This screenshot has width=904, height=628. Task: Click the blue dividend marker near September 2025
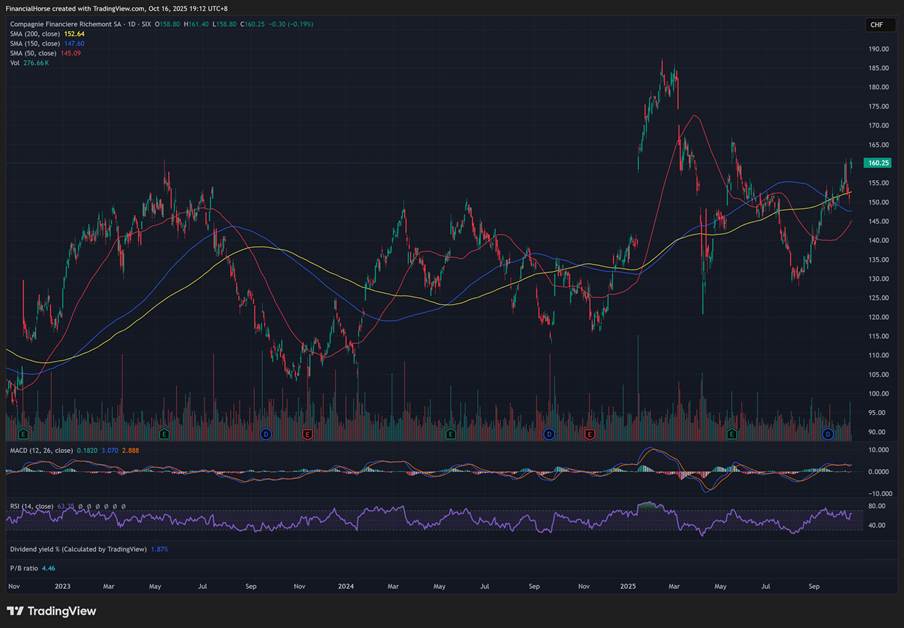click(828, 434)
